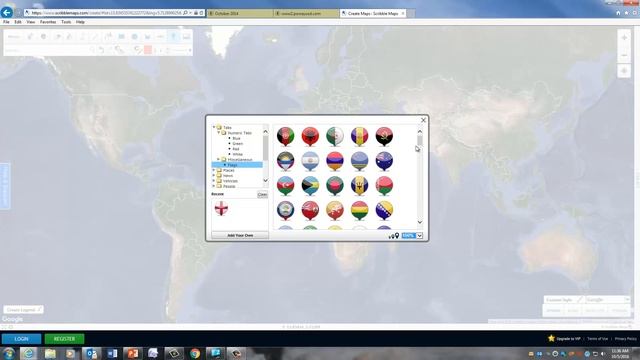Click the marker size pin icon

coord(394,236)
